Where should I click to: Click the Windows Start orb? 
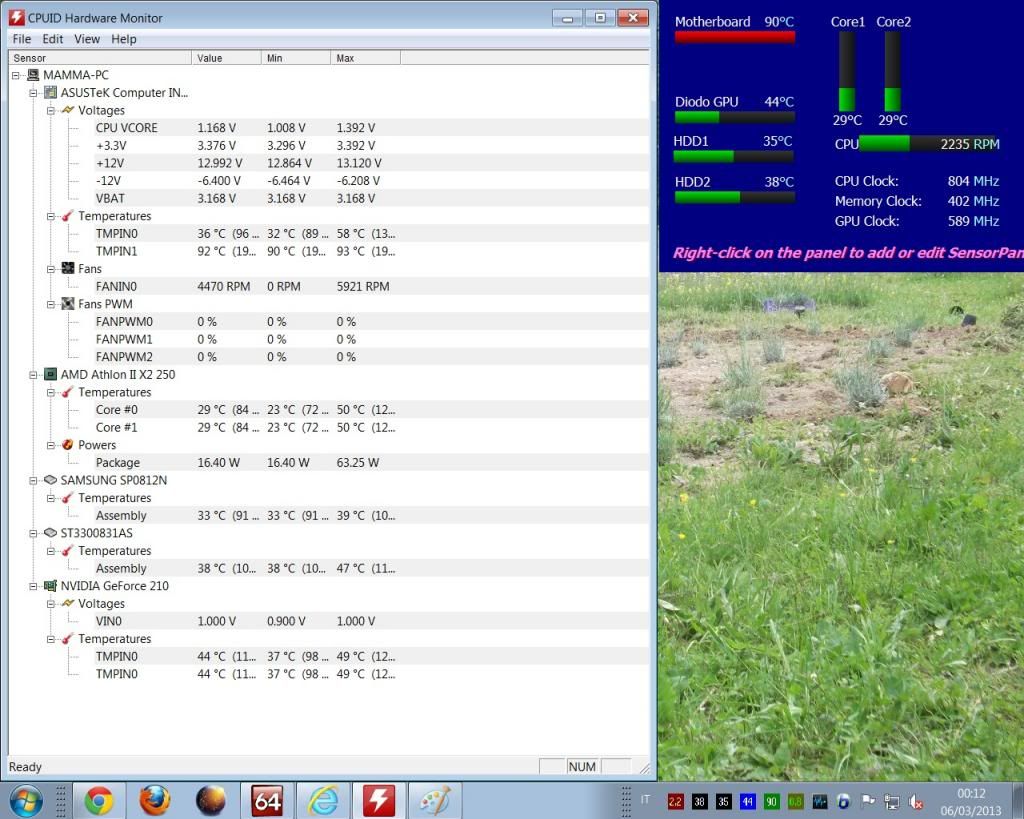[25, 800]
